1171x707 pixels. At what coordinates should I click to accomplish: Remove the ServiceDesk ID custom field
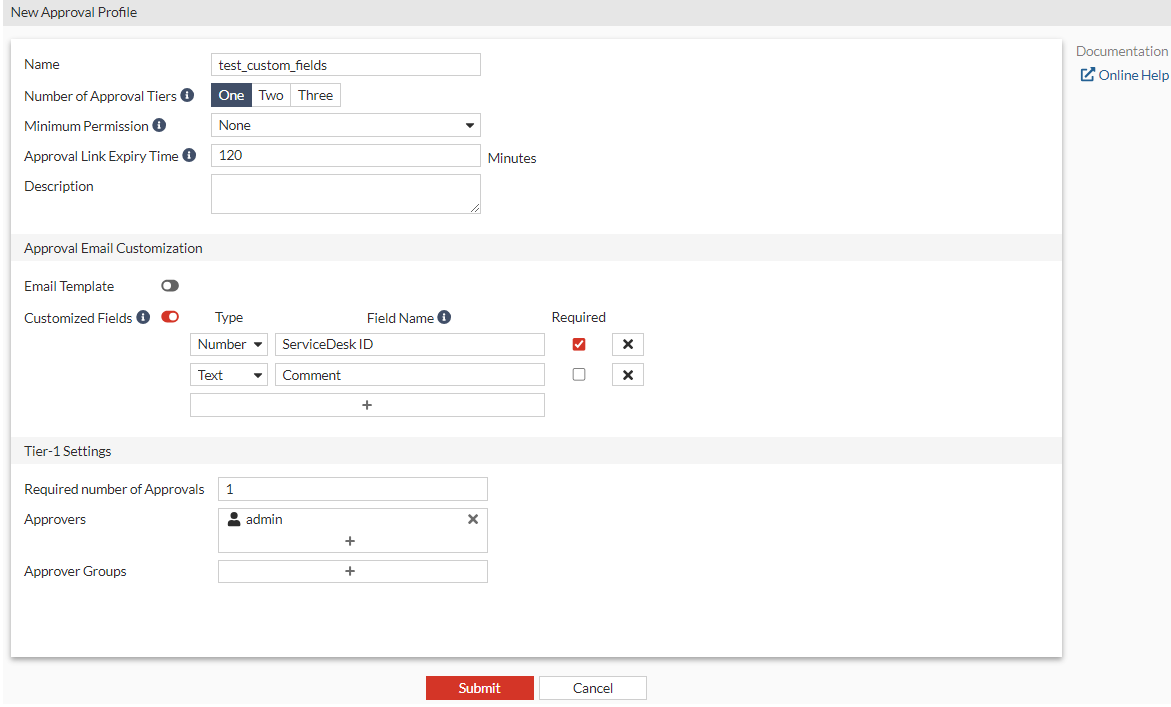pos(627,344)
